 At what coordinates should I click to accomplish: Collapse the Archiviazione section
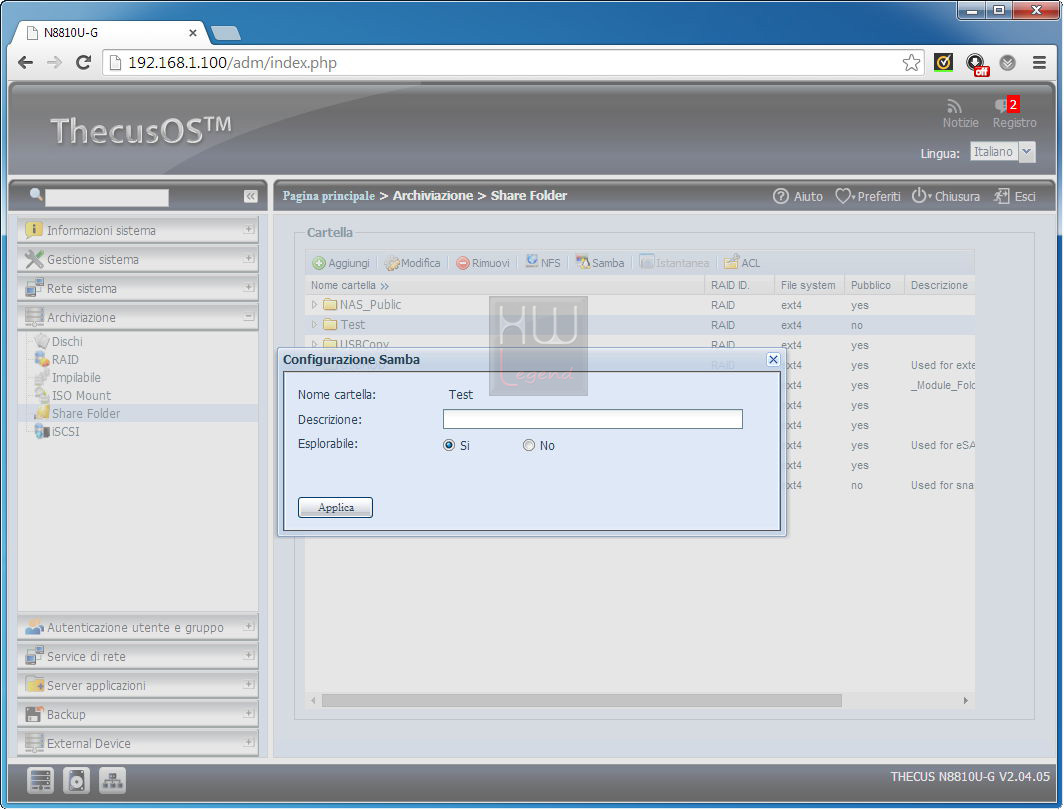click(x=138, y=317)
